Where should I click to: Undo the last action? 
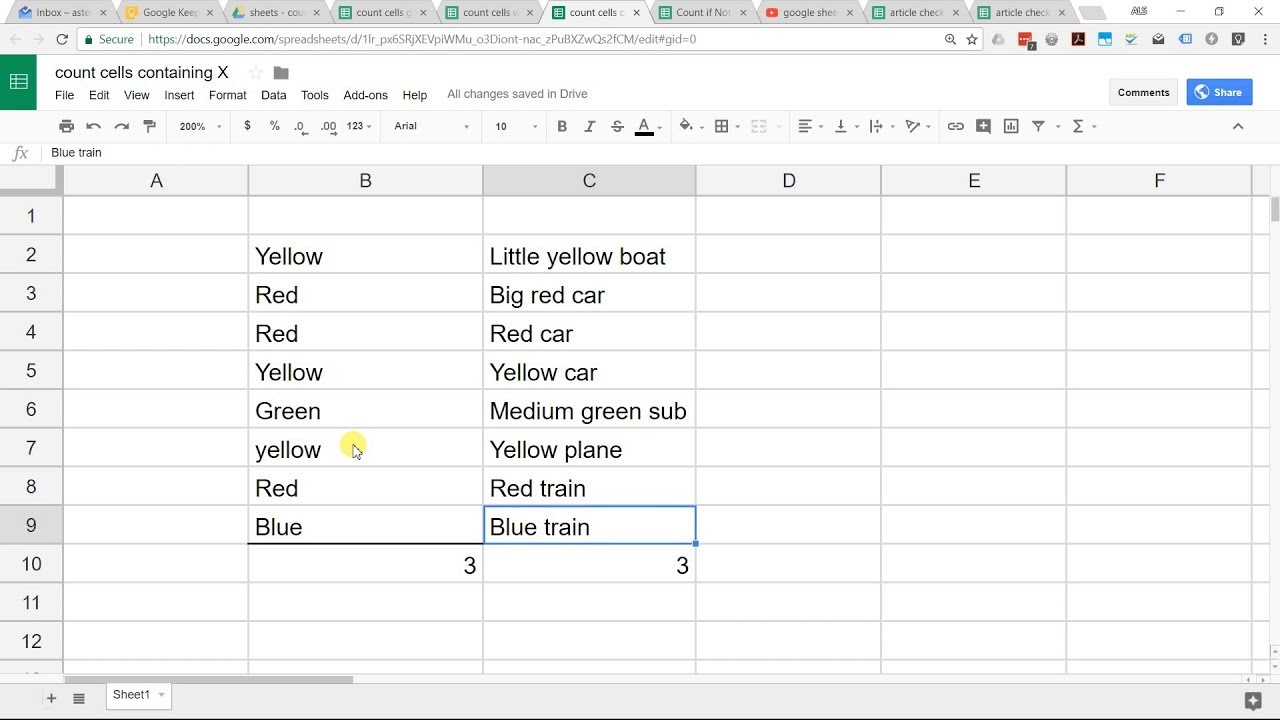(94, 126)
